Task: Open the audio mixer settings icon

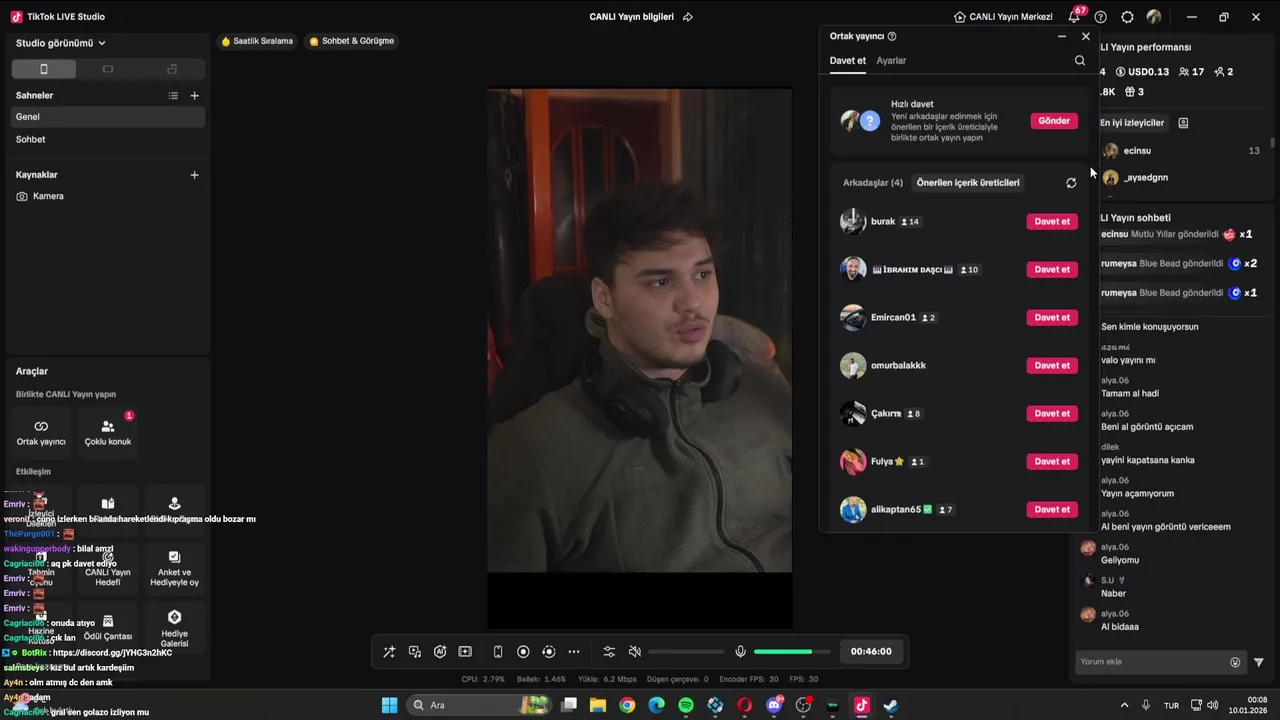Action: (x=609, y=652)
